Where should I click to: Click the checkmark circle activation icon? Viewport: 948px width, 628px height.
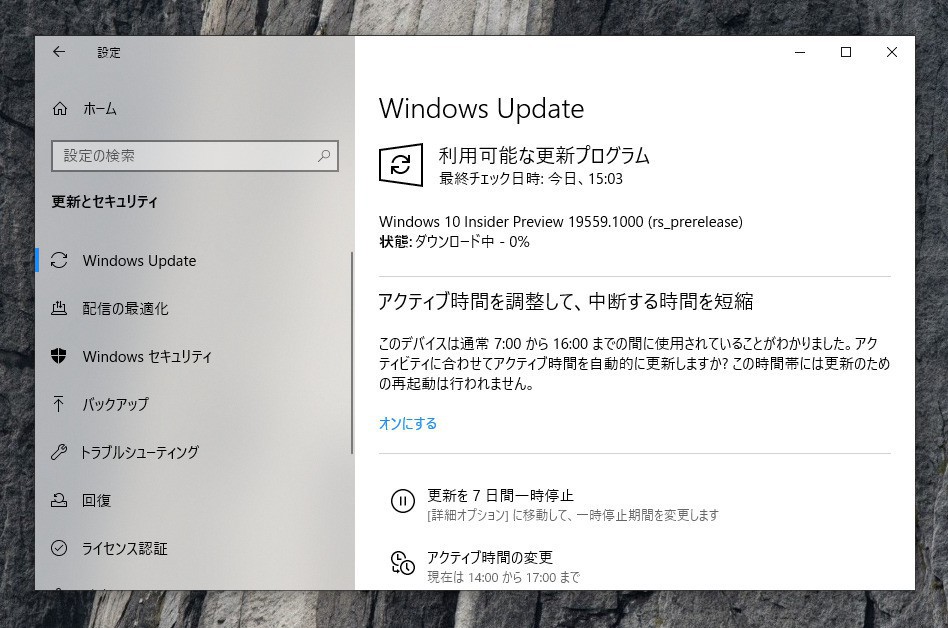tap(59, 548)
